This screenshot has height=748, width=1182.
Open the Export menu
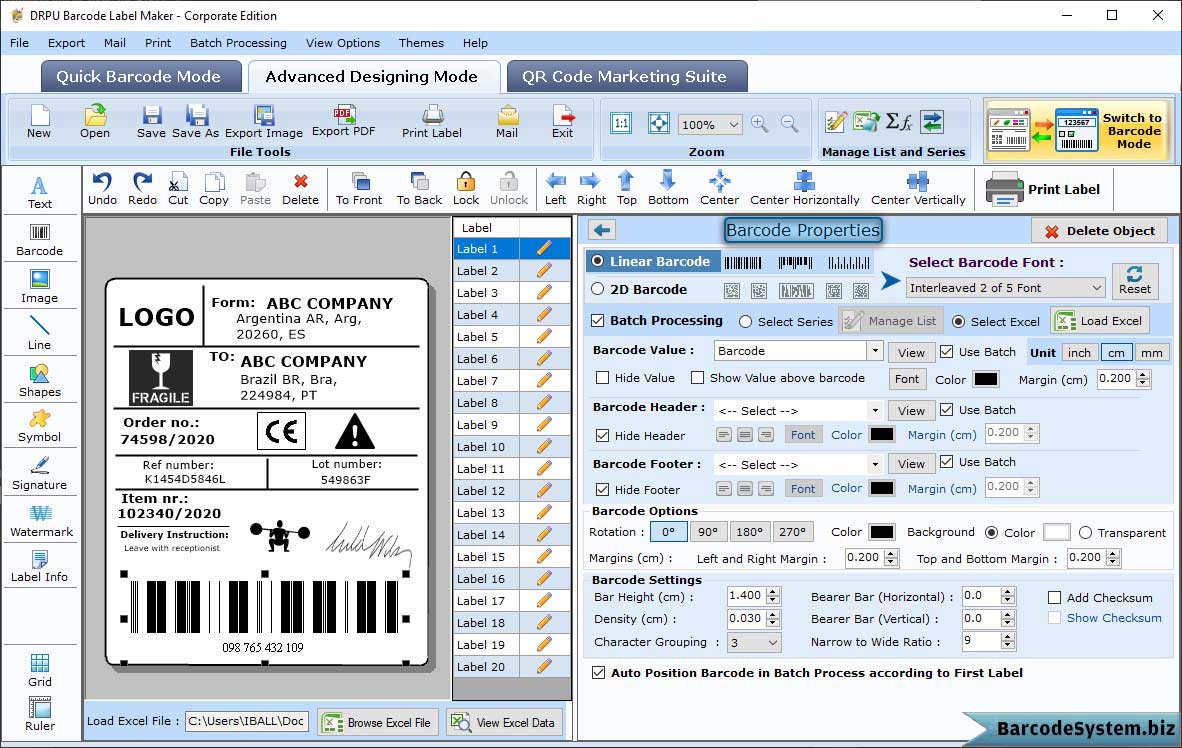tap(66, 43)
